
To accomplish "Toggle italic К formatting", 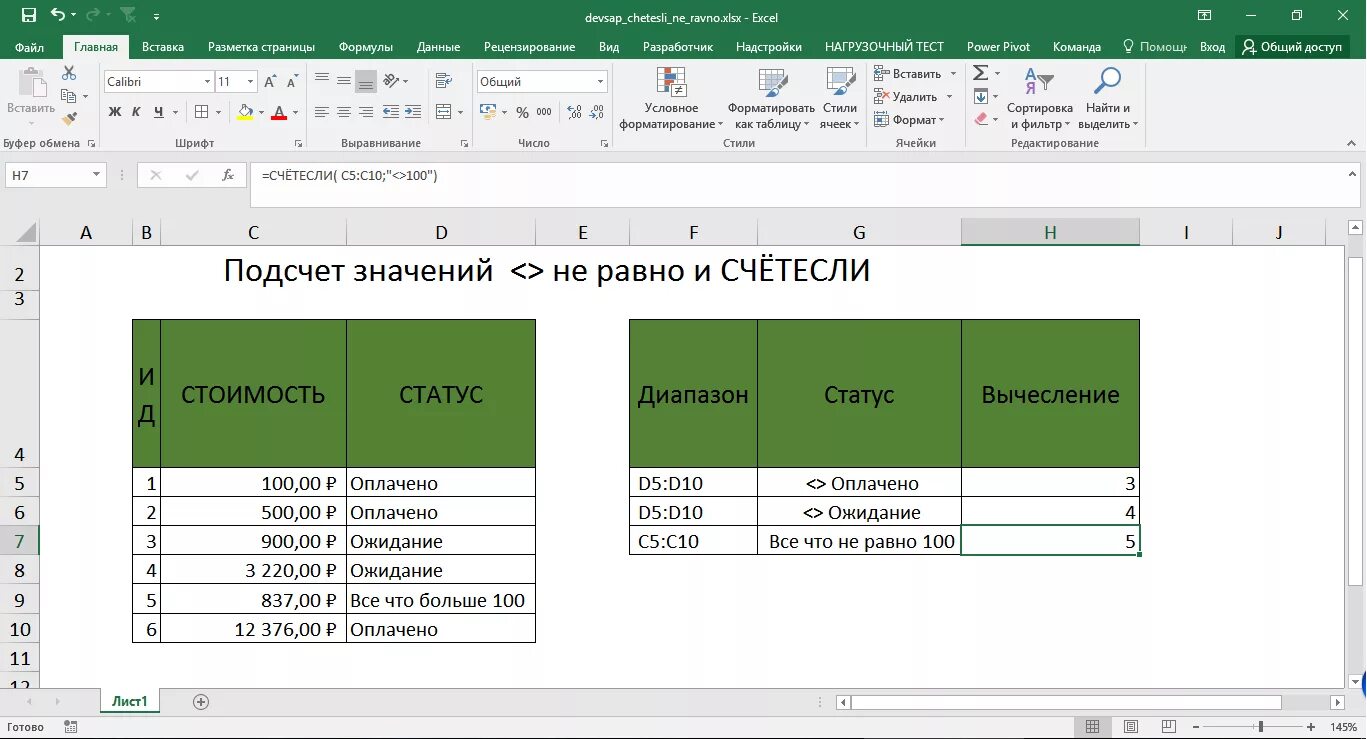I will coord(136,112).
